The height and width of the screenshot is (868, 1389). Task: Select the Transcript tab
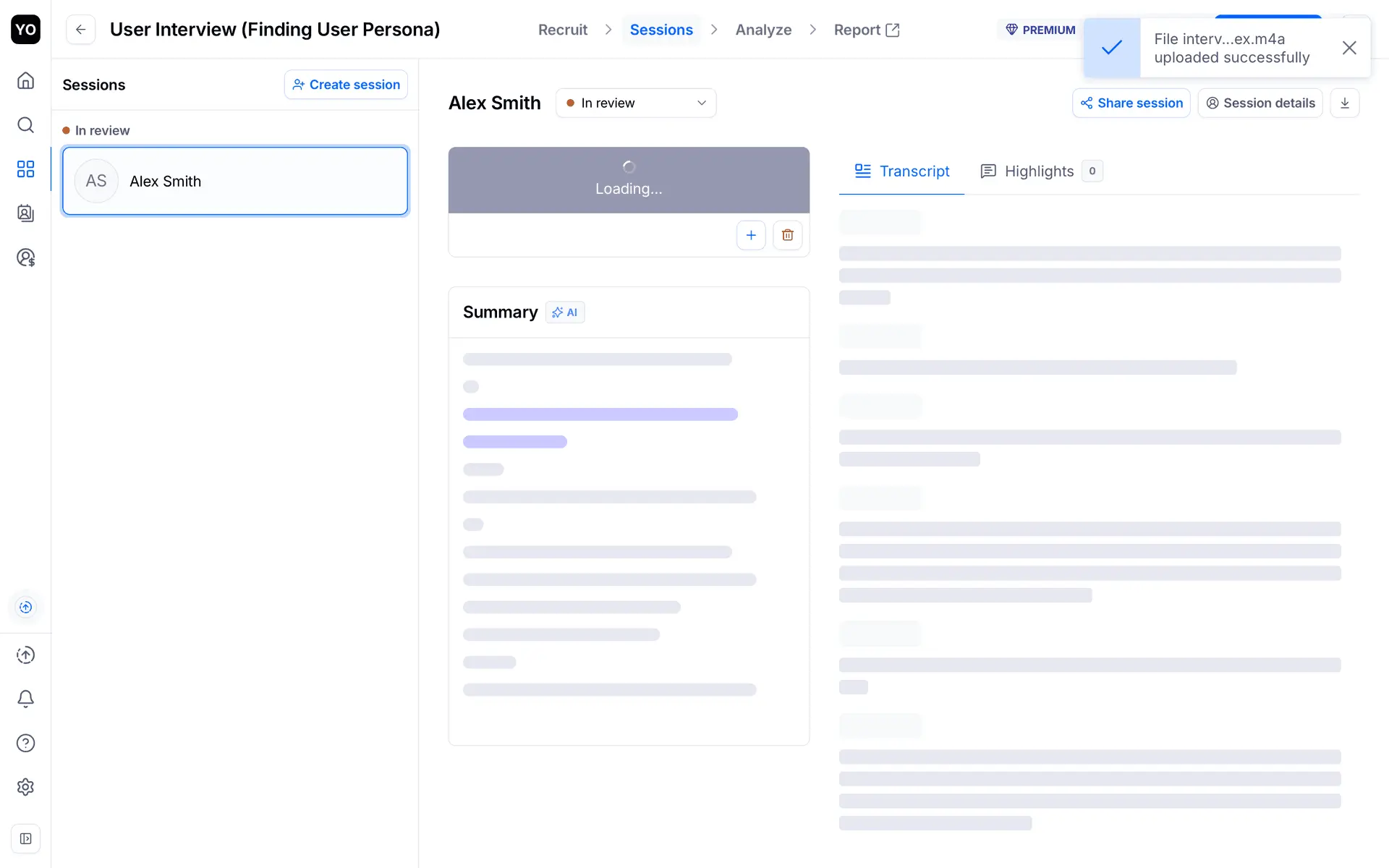click(x=902, y=171)
